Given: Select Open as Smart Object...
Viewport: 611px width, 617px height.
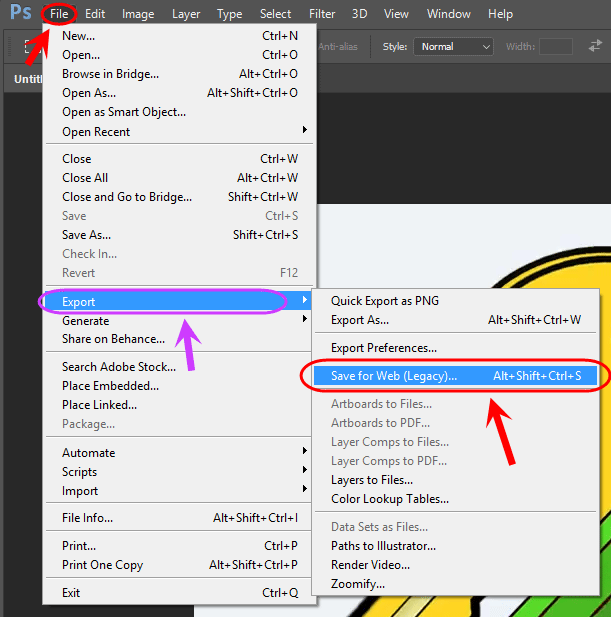Looking at the screenshot, I should (180, 112).
